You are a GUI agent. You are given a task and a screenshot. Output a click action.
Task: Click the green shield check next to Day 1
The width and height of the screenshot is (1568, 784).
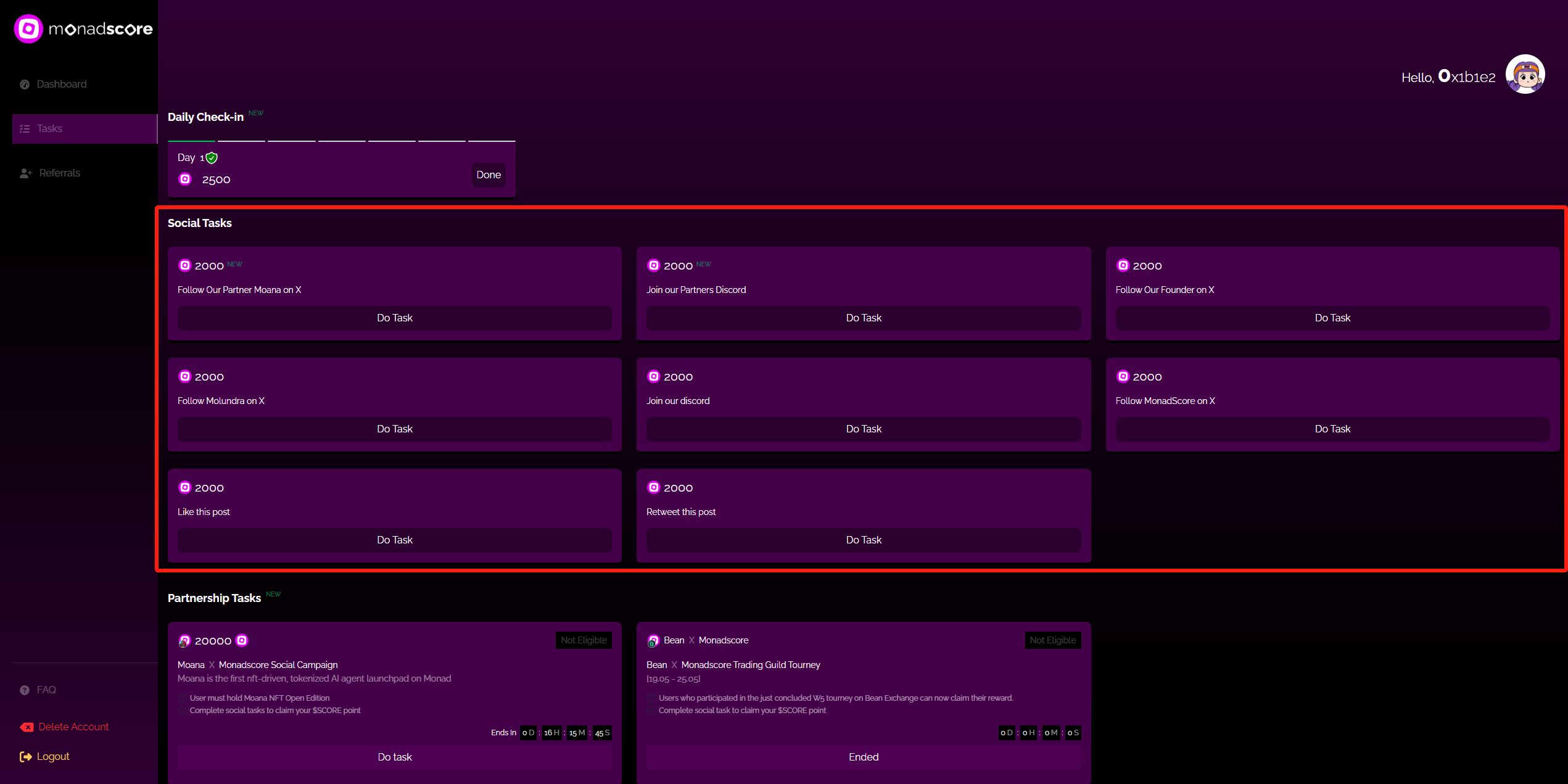[x=212, y=158]
